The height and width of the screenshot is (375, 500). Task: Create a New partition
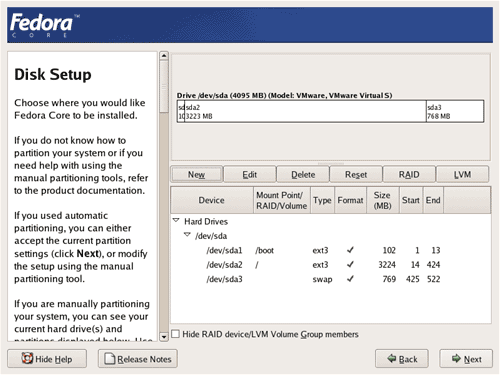196,174
